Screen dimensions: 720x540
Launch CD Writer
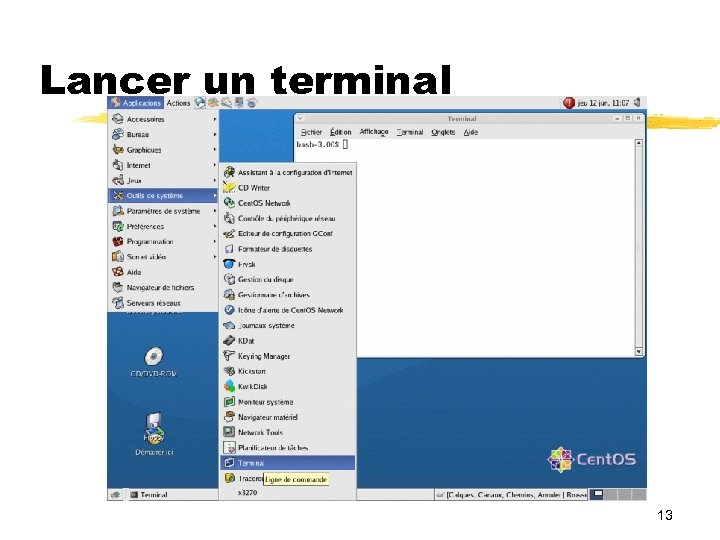pos(288,188)
